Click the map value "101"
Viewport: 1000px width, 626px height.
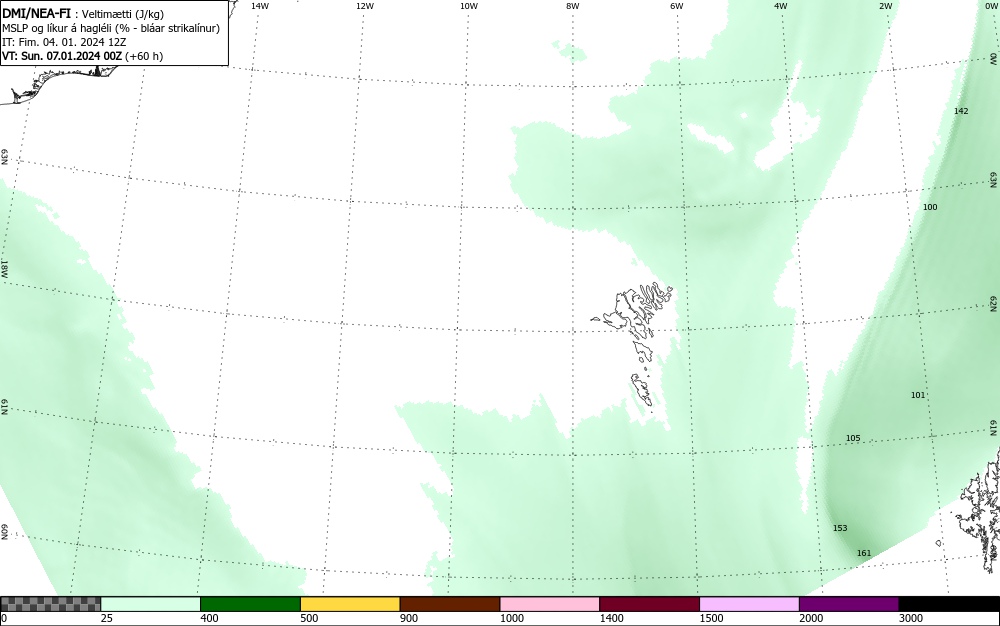tap(918, 395)
